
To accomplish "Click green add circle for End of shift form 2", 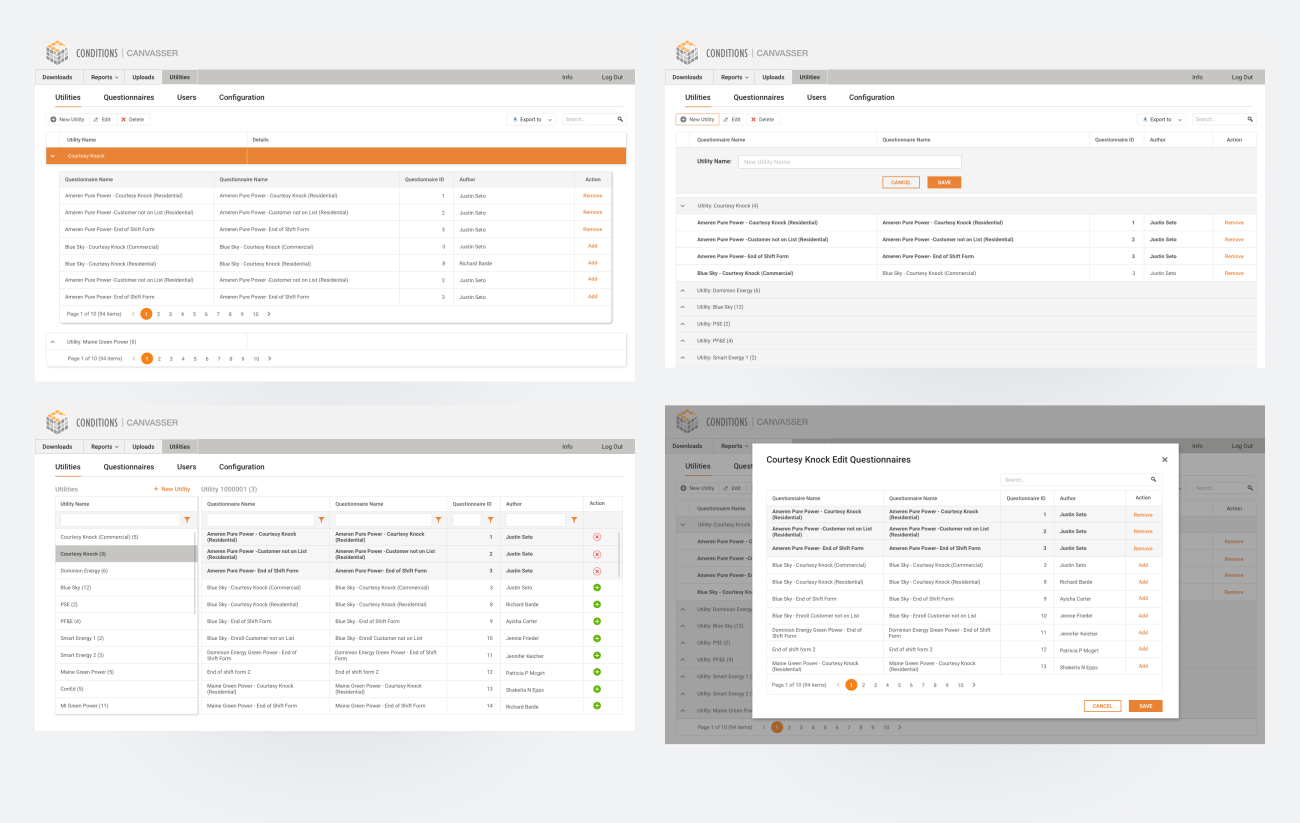I will click(x=597, y=672).
